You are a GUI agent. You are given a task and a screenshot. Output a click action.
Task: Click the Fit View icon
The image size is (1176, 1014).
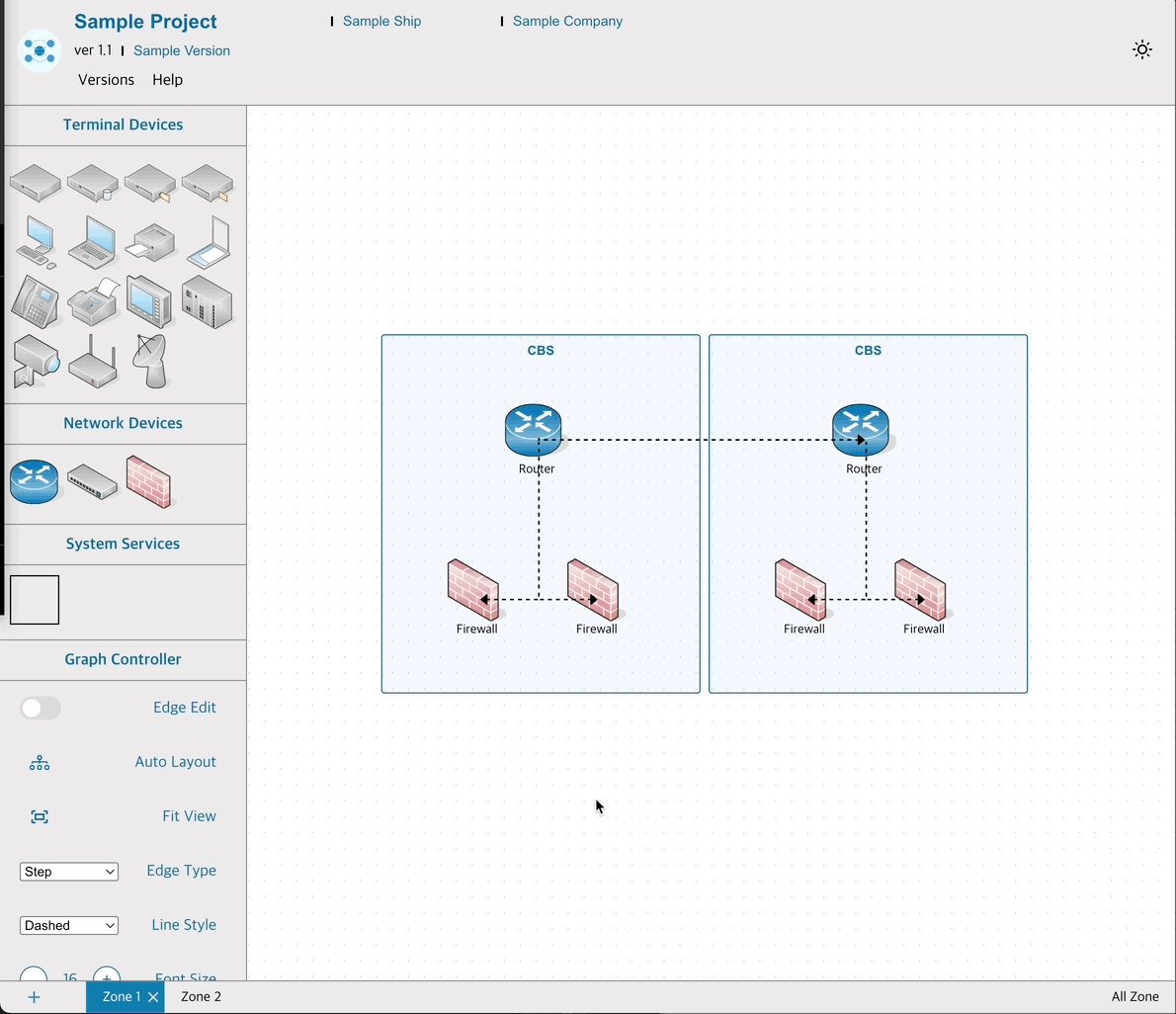(x=40, y=816)
